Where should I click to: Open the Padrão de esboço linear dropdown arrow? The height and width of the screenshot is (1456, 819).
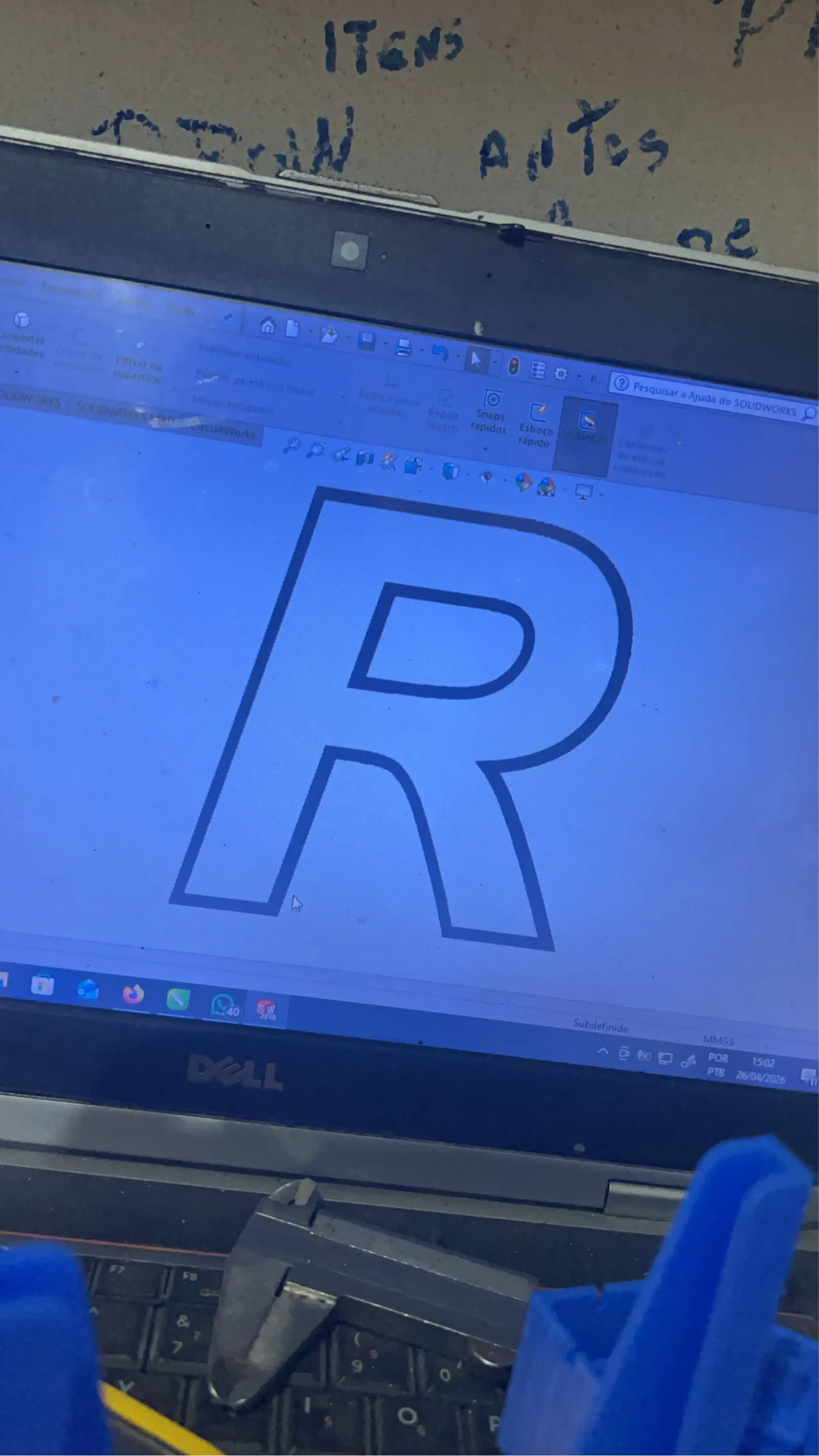pos(344,397)
